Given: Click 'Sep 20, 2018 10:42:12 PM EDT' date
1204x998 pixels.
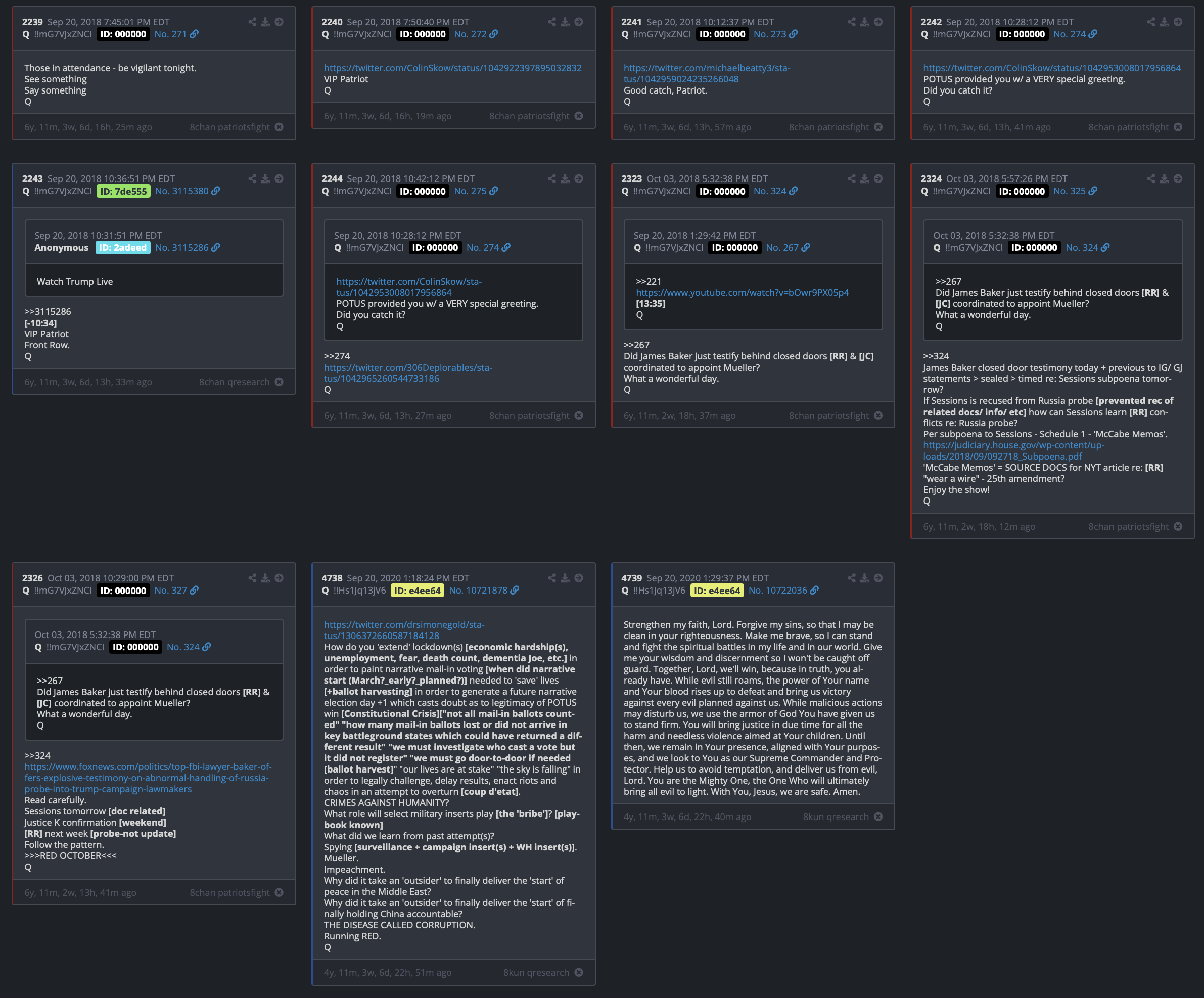Looking at the screenshot, I should tap(410, 178).
